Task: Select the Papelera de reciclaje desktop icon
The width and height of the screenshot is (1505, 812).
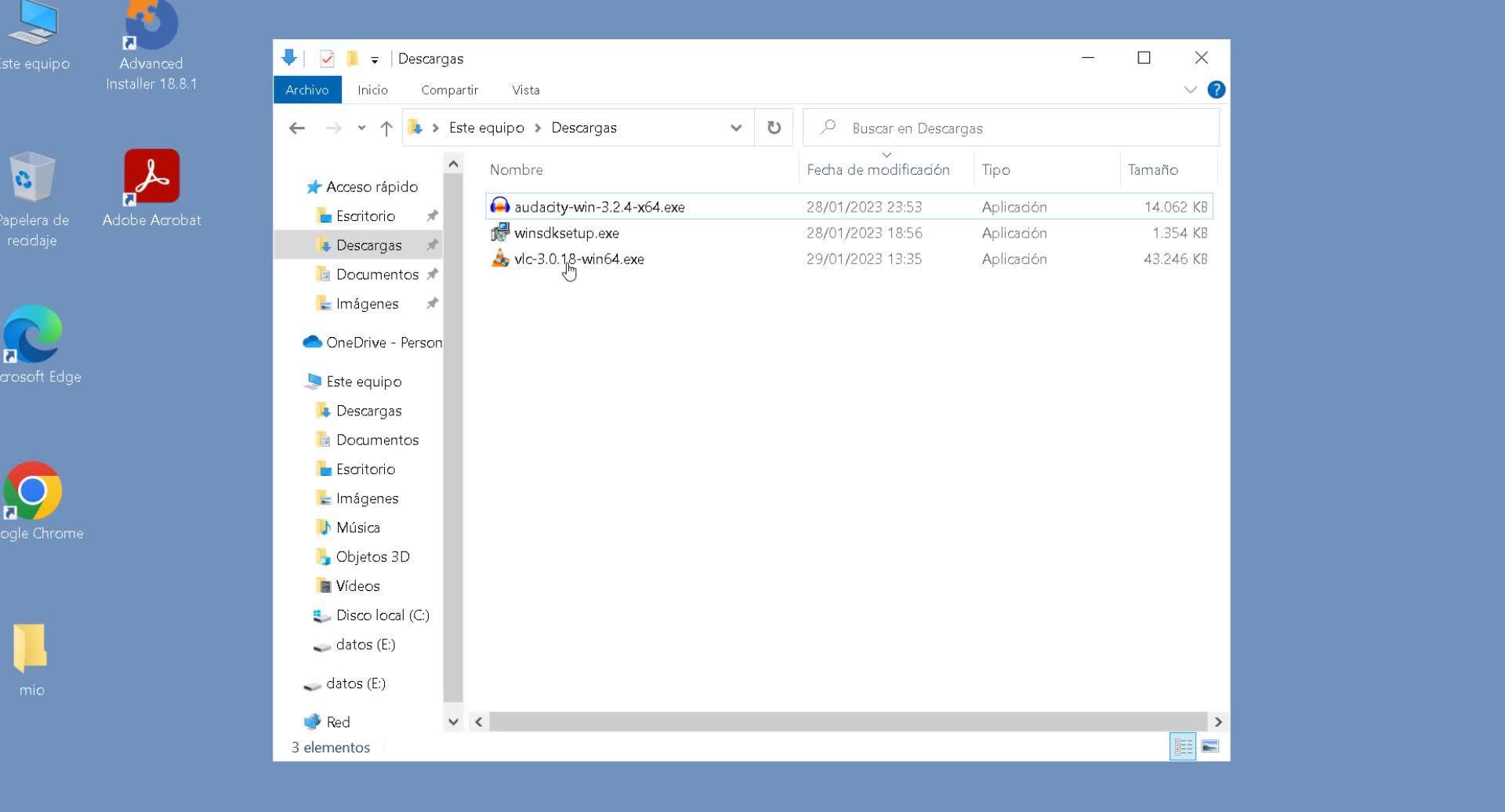Action: pos(31,200)
